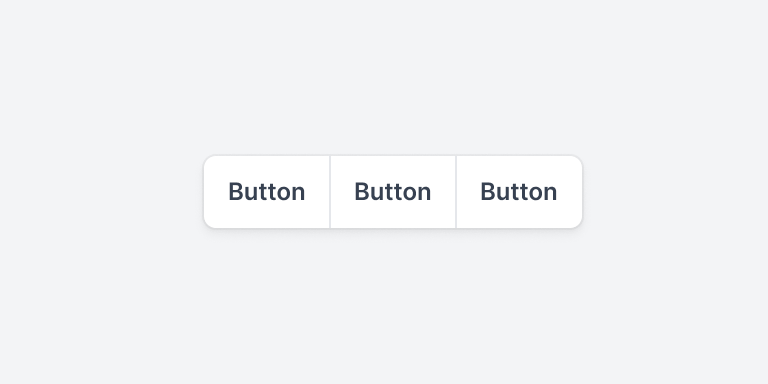This screenshot has height=384, width=768.
Task: Activate the center Button between the dividers
Action: pyautogui.click(x=393, y=192)
